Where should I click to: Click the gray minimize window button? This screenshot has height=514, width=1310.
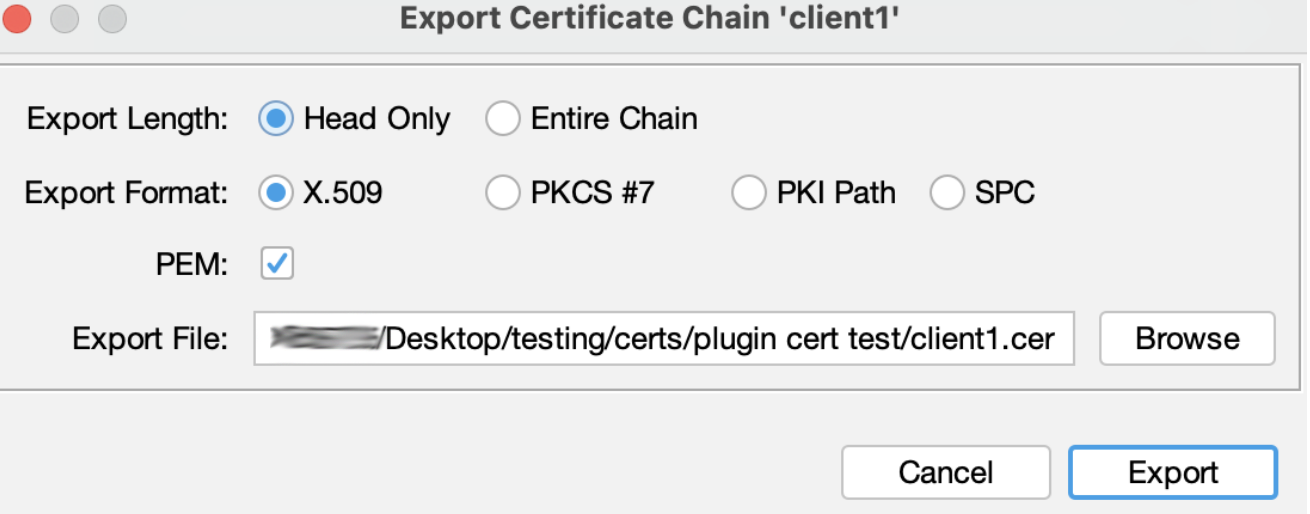(65, 18)
